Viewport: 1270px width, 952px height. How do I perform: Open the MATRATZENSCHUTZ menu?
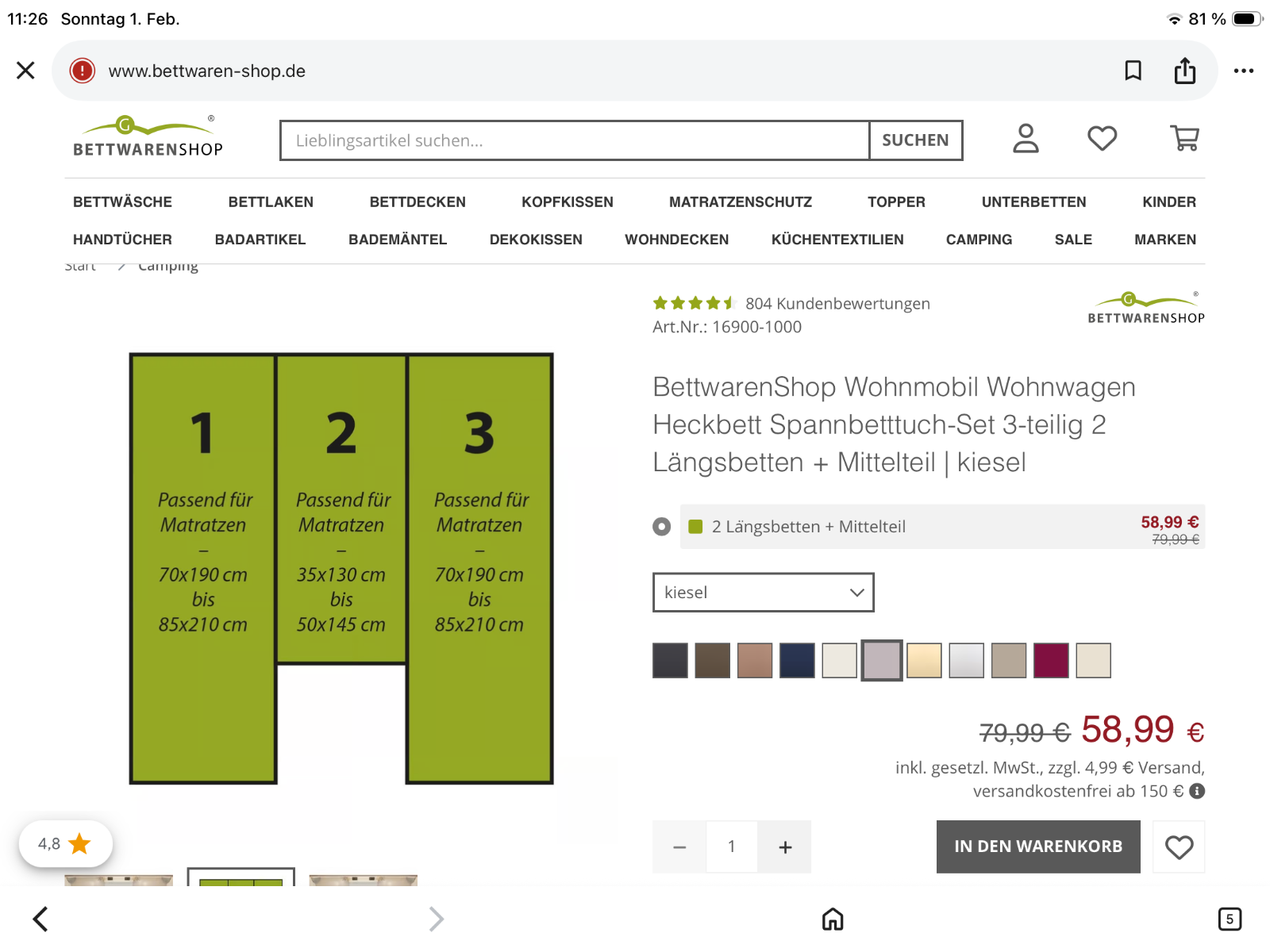tap(741, 202)
